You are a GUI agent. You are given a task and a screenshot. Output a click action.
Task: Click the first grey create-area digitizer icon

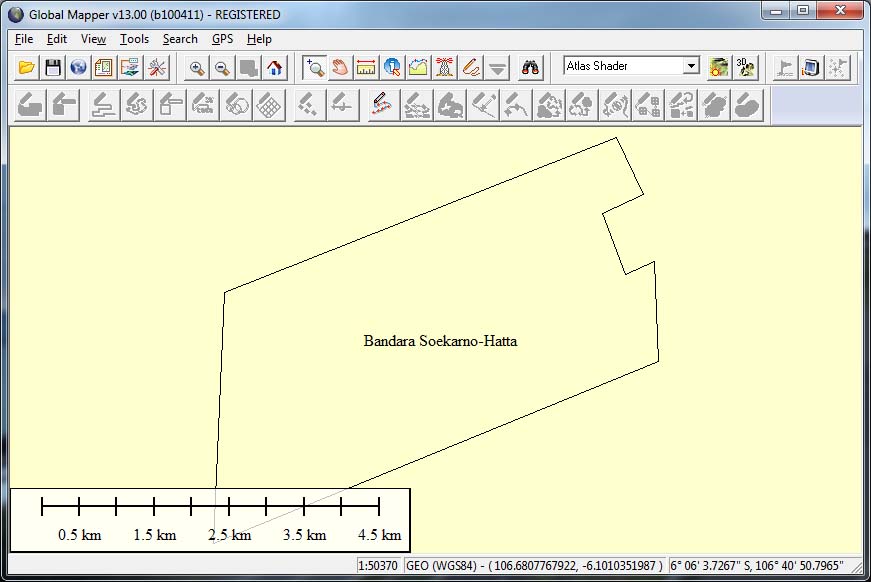(29, 105)
